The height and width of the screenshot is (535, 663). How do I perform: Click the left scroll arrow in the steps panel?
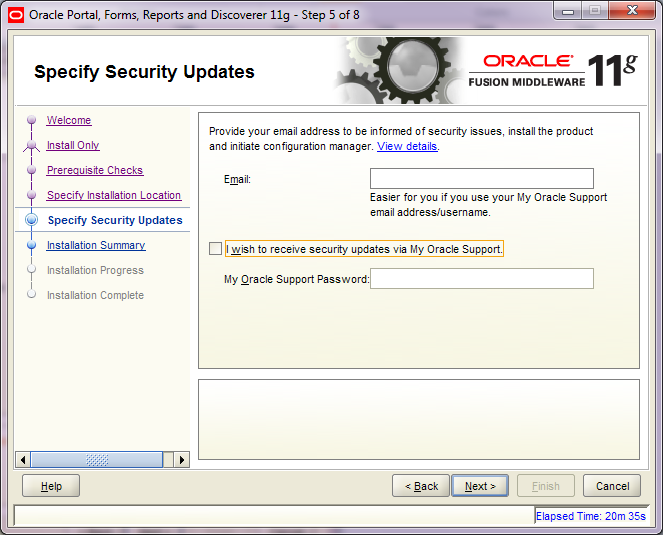(23, 460)
